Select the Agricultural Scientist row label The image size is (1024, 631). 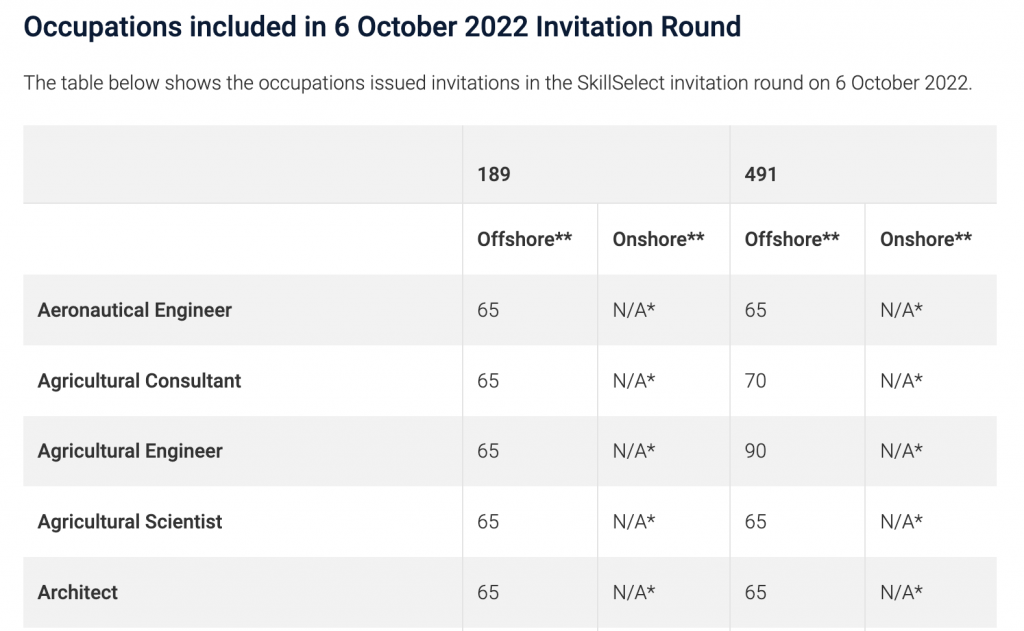click(130, 522)
